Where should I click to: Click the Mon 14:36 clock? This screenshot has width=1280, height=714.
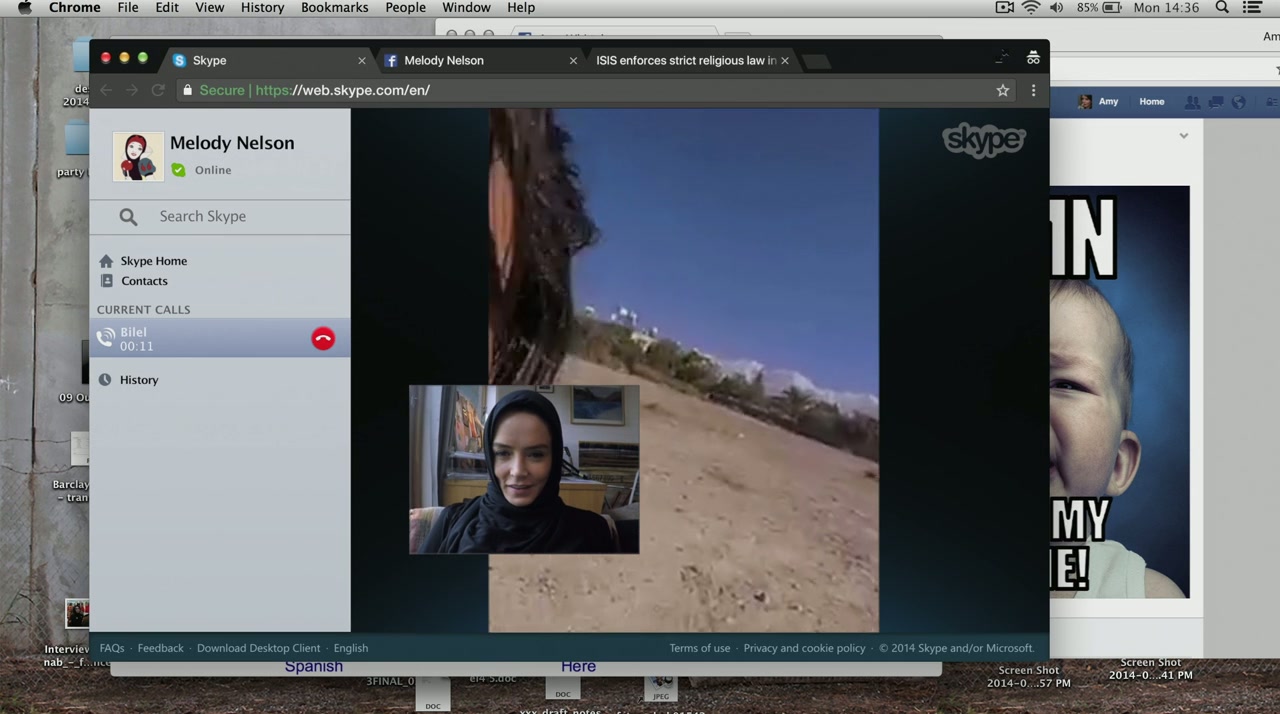point(1166,8)
